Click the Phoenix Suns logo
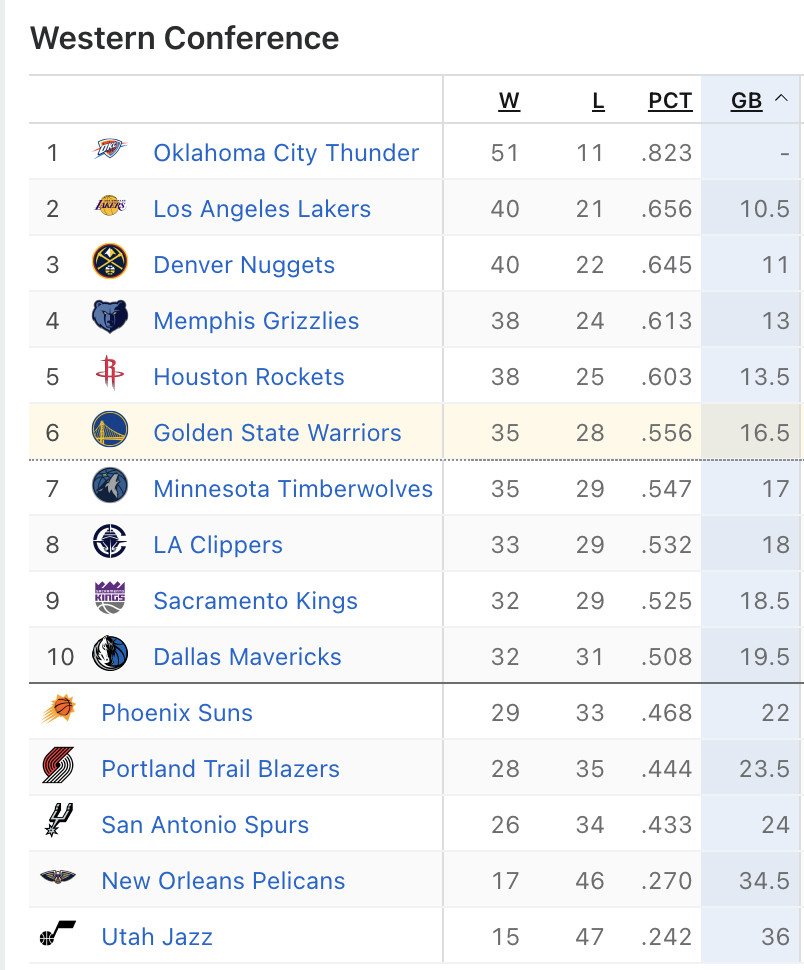The image size is (804, 970). [x=59, y=709]
